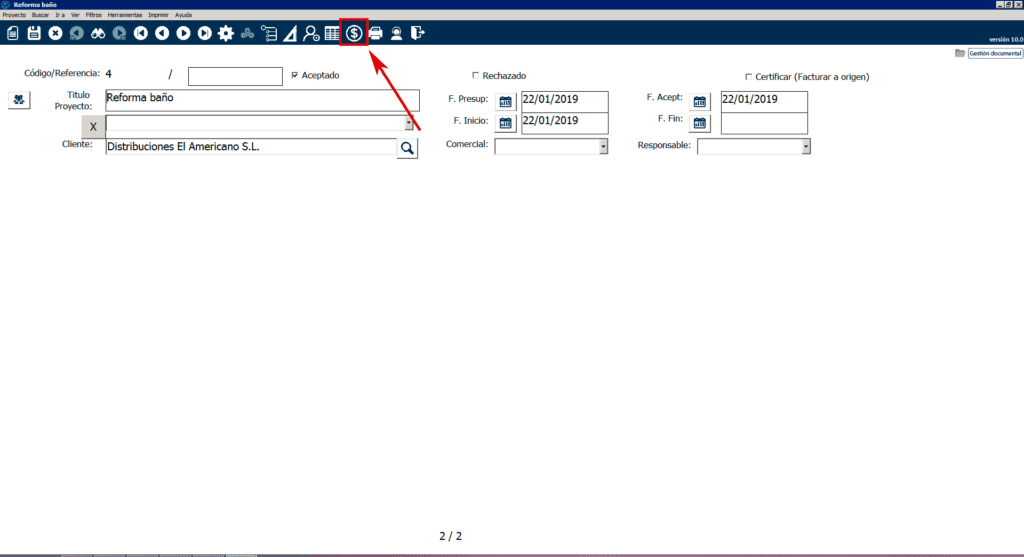The width and height of the screenshot is (1024, 557).
Task: Click the printer icon in toolbar
Action: click(376, 33)
